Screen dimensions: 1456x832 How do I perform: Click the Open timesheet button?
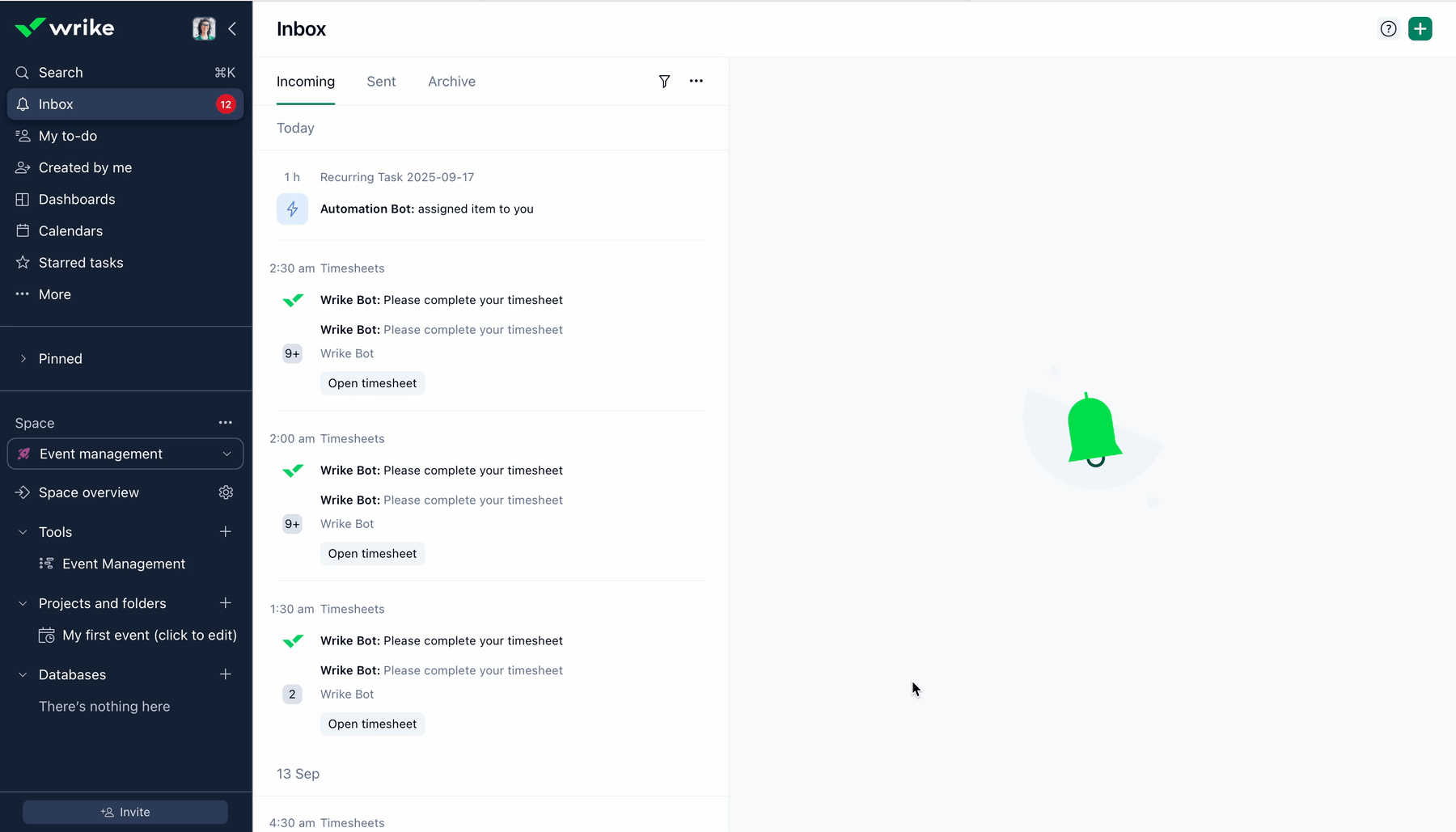pyautogui.click(x=372, y=382)
